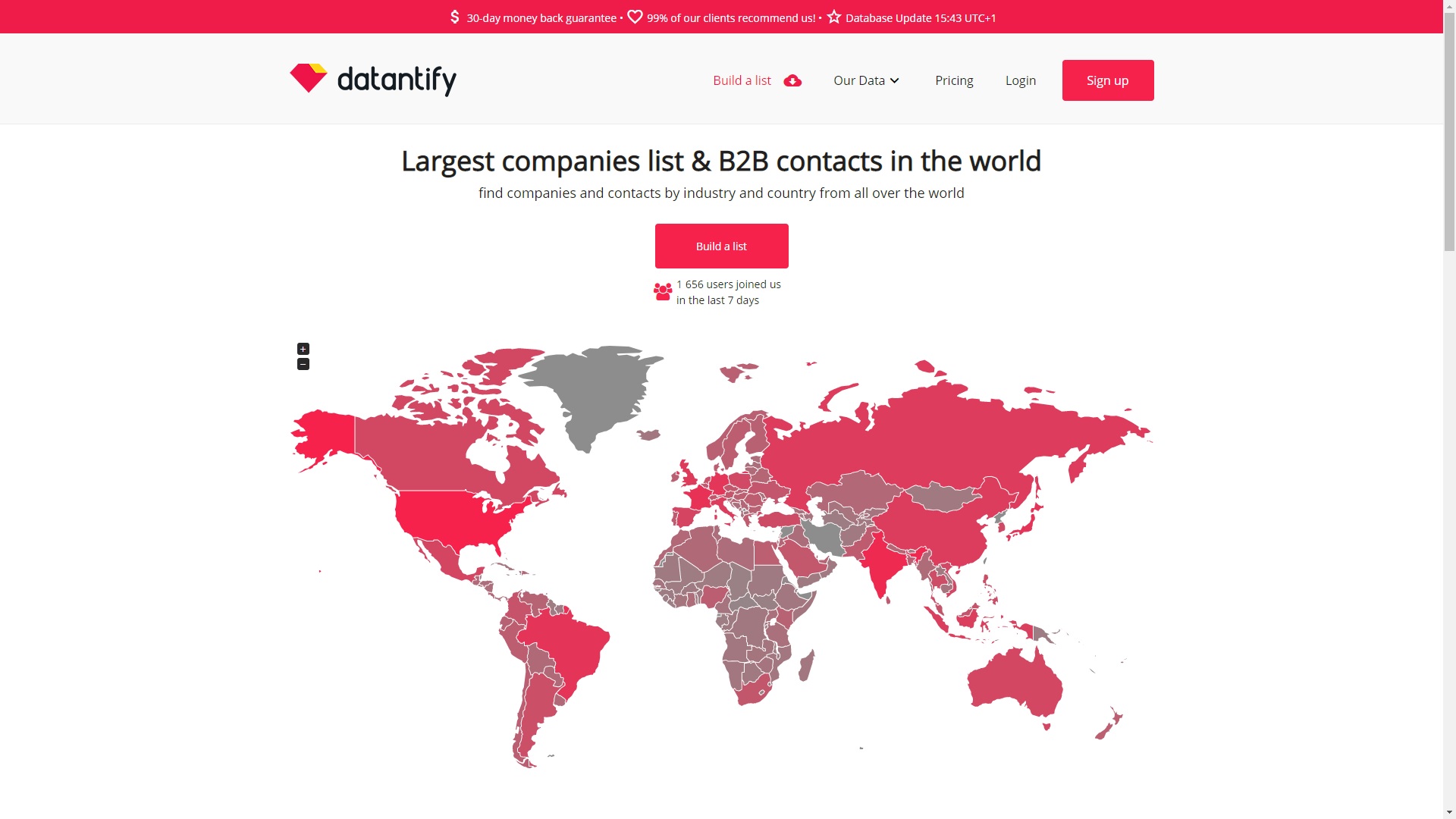
Task: Click the datantify diamond logo
Action: click(x=308, y=78)
